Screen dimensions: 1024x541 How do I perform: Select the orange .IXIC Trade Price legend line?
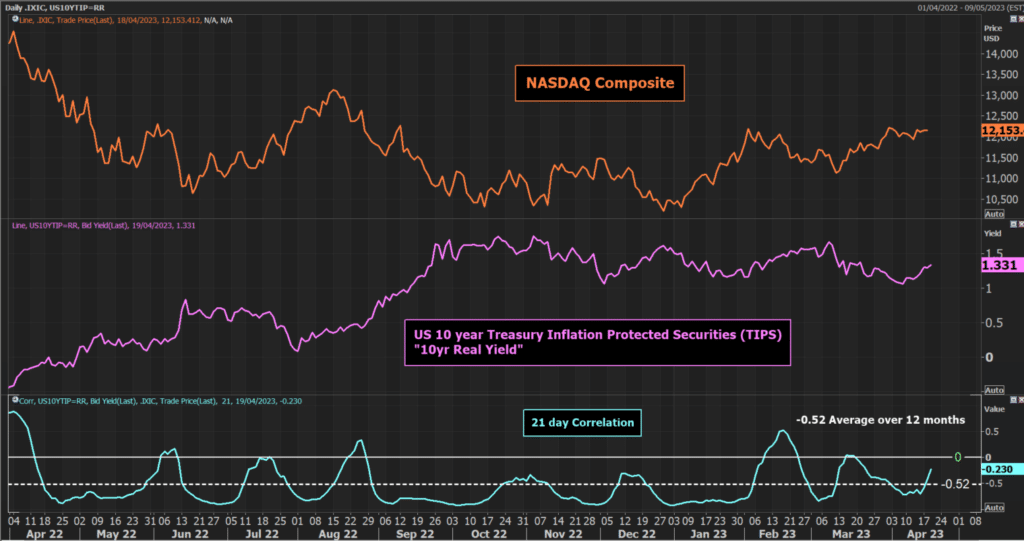point(126,20)
